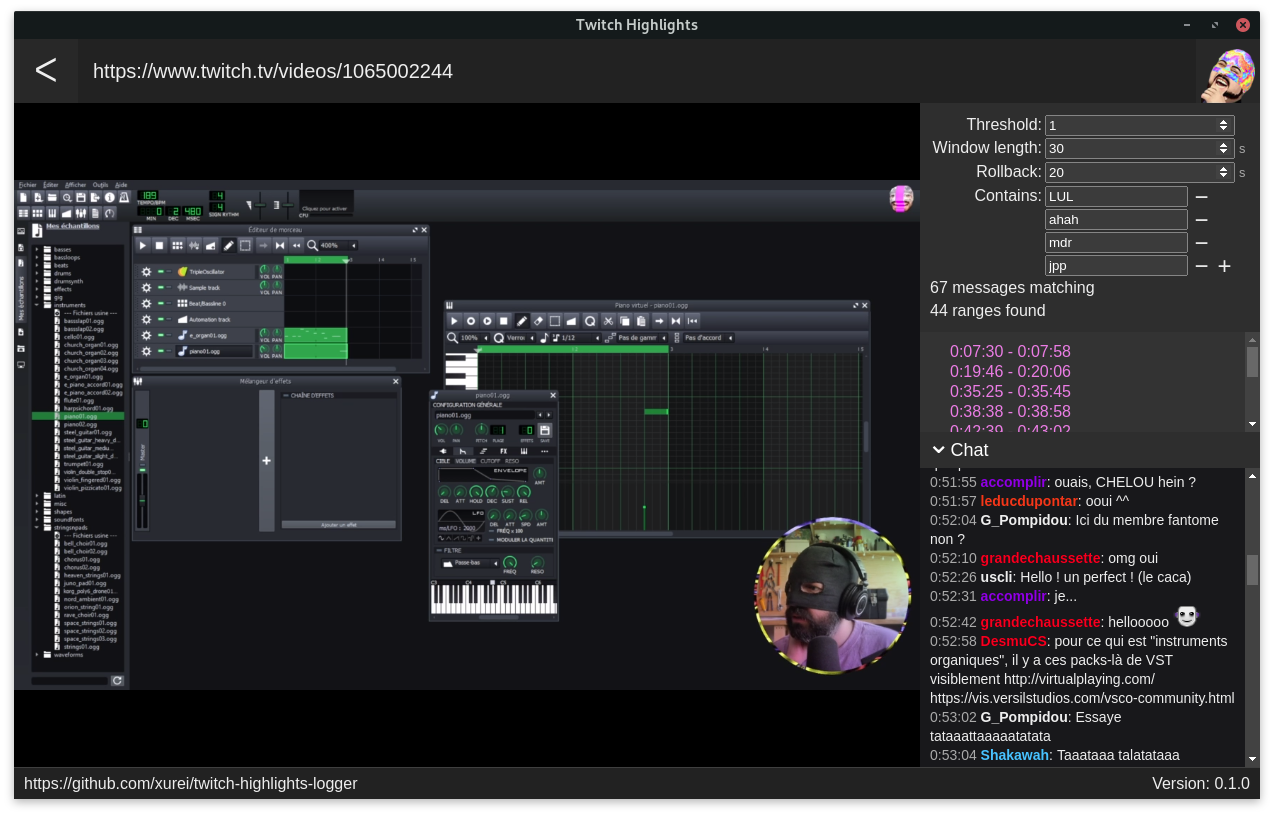Jump to range 0:07:30 - 0:07:58
The width and height of the screenshot is (1274, 816).
pyautogui.click(x=1010, y=352)
